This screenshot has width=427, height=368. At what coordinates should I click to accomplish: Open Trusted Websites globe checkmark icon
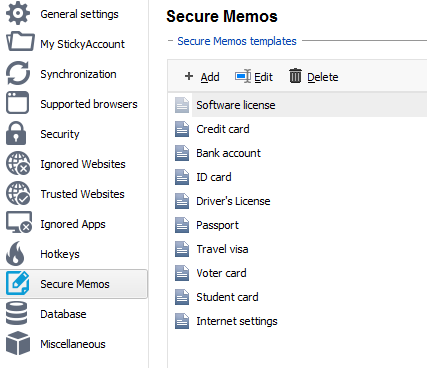[x=18, y=193]
